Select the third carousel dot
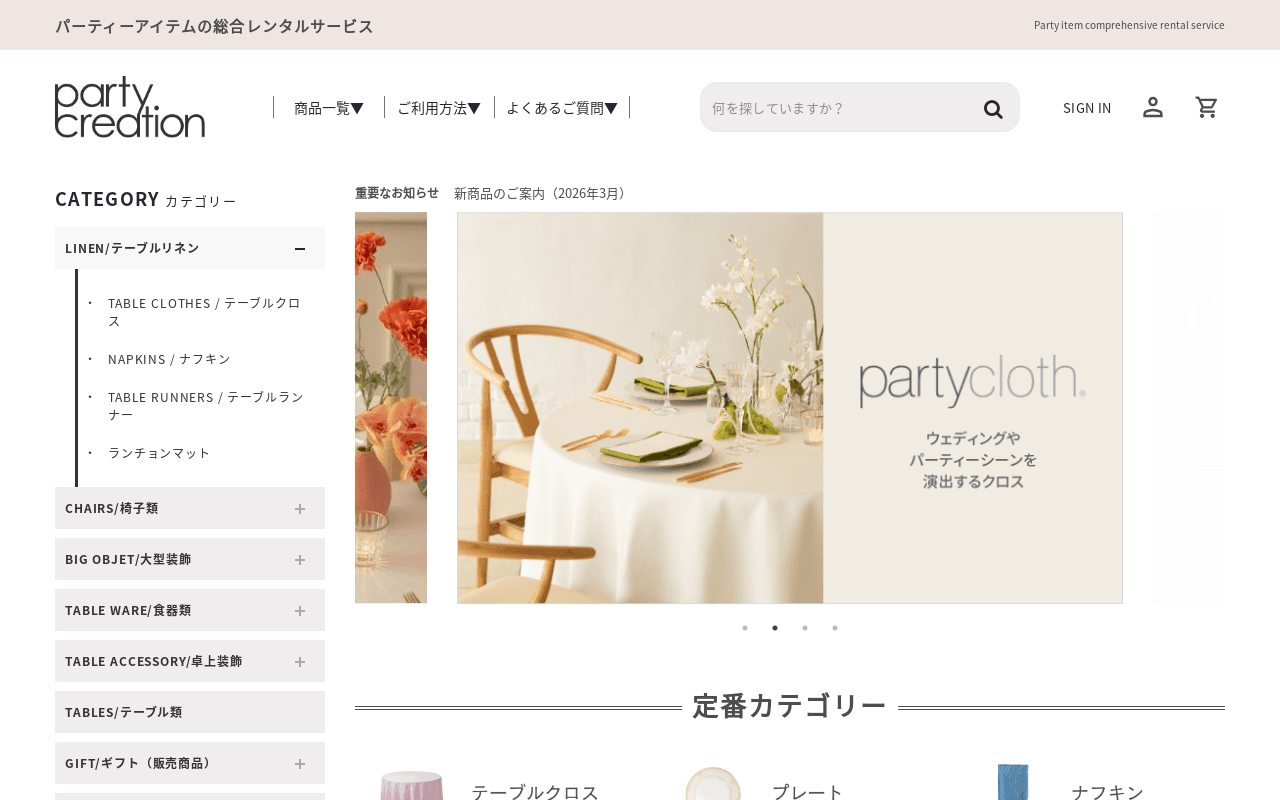 pyautogui.click(x=805, y=628)
